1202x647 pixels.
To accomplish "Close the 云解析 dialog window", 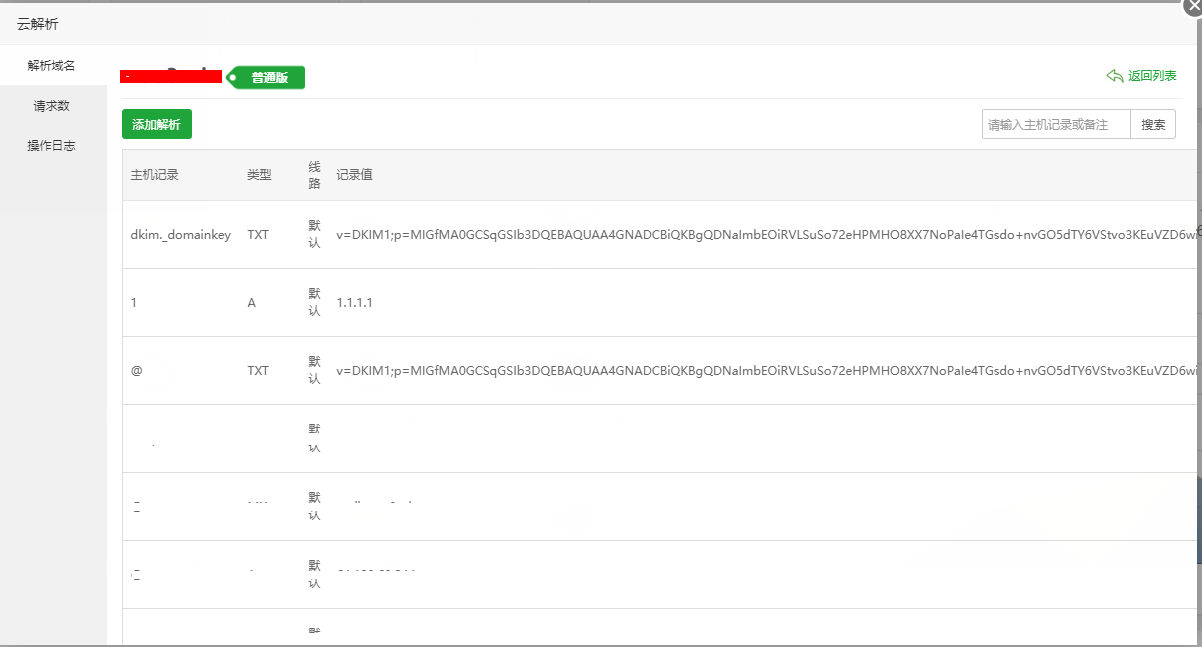I will (x=1192, y=5).
